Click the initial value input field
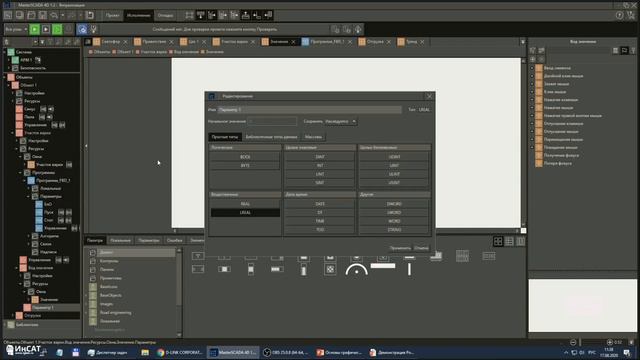This screenshot has width=640, height=360. pos(272,121)
